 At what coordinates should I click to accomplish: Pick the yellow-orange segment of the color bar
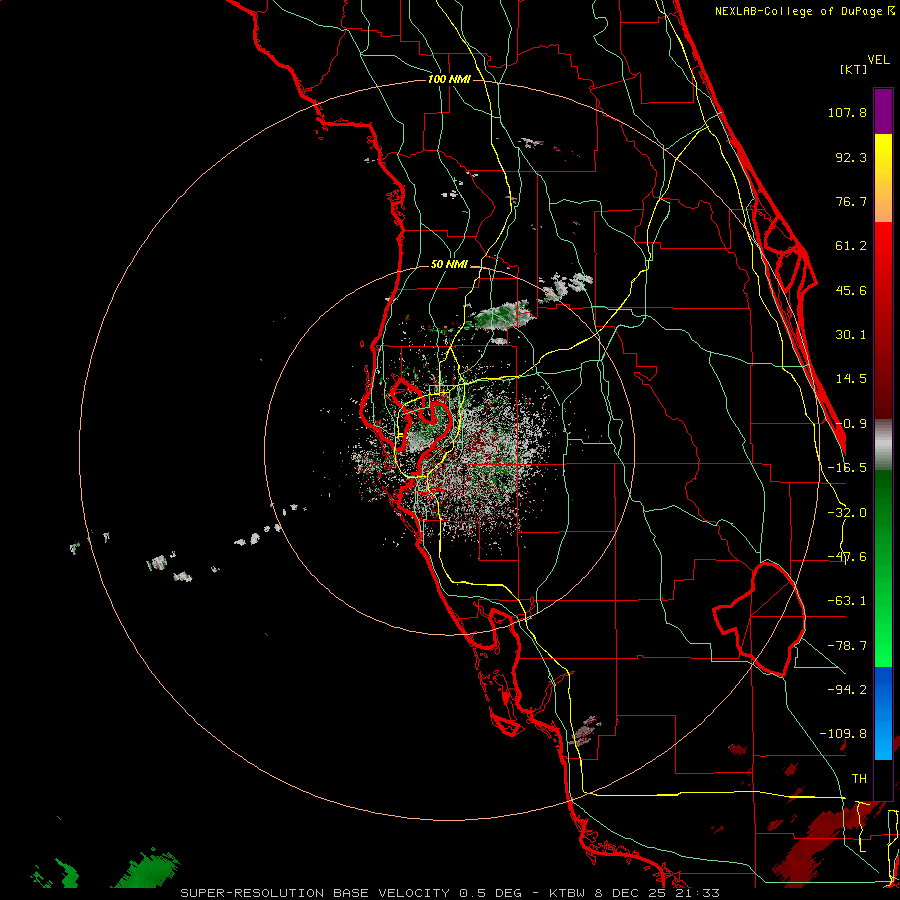[x=883, y=178]
